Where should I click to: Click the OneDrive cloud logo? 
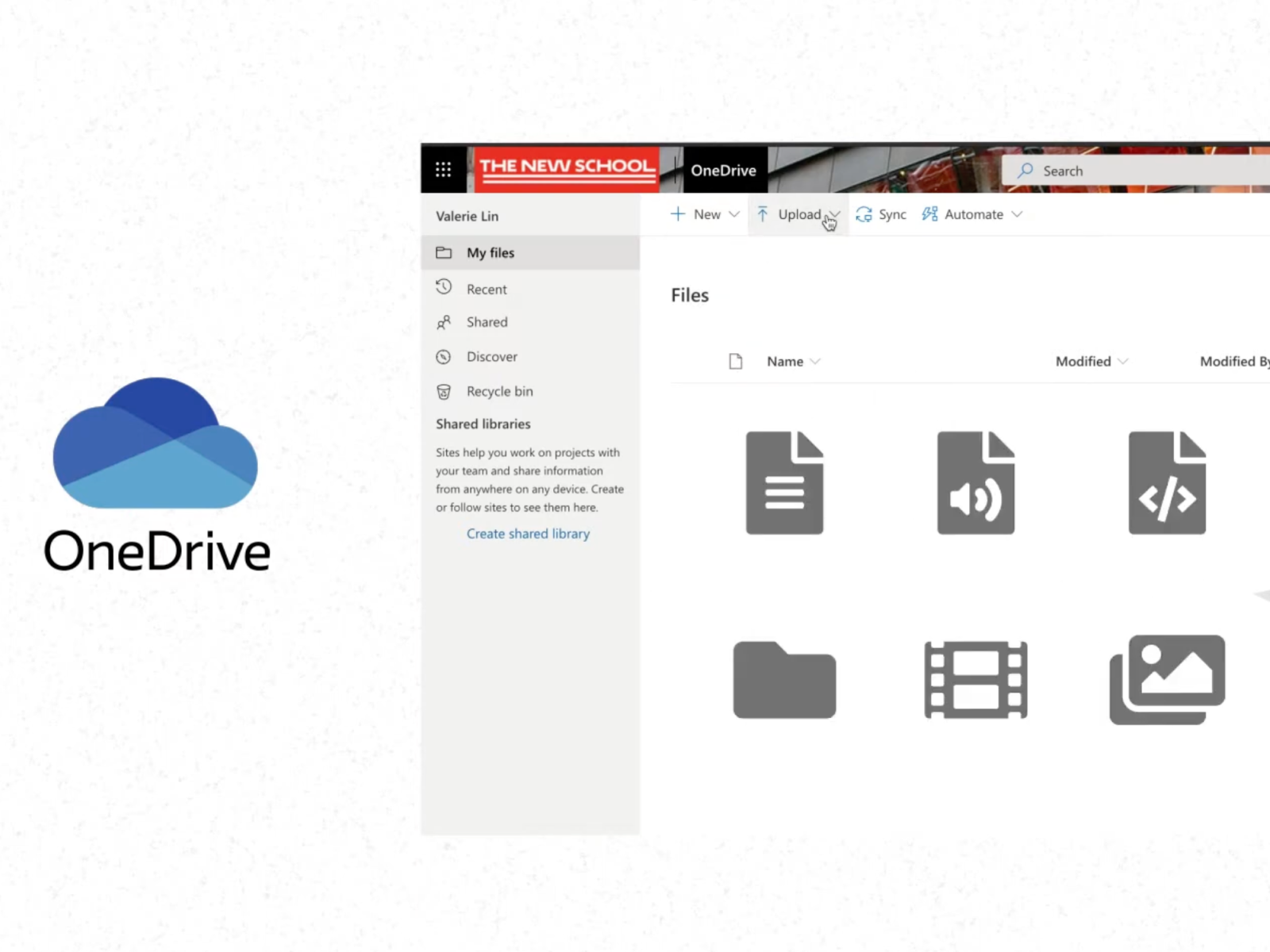pyautogui.click(x=156, y=443)
